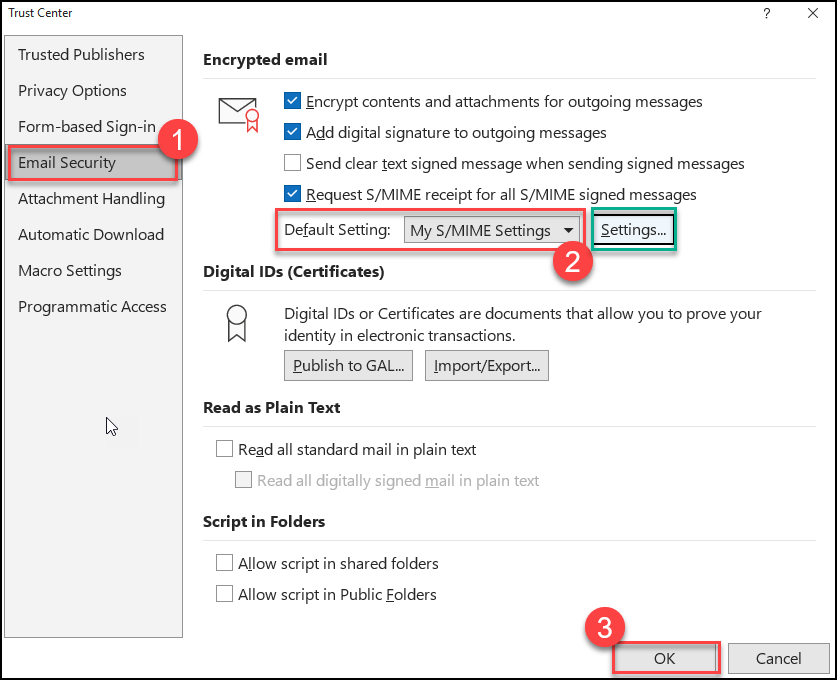This screenshot has height=680, width=837.
Task: Go to Macro Settings section
Action: [x=70, y=270]
